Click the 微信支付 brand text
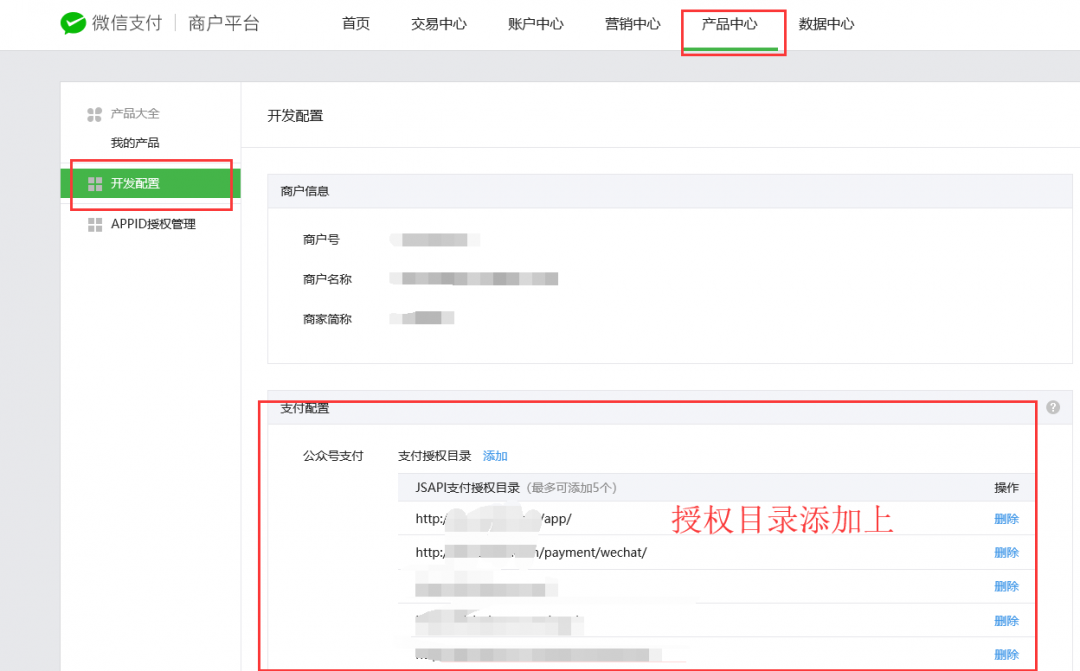Screen dimensions: 1080x671 [127, 23]
